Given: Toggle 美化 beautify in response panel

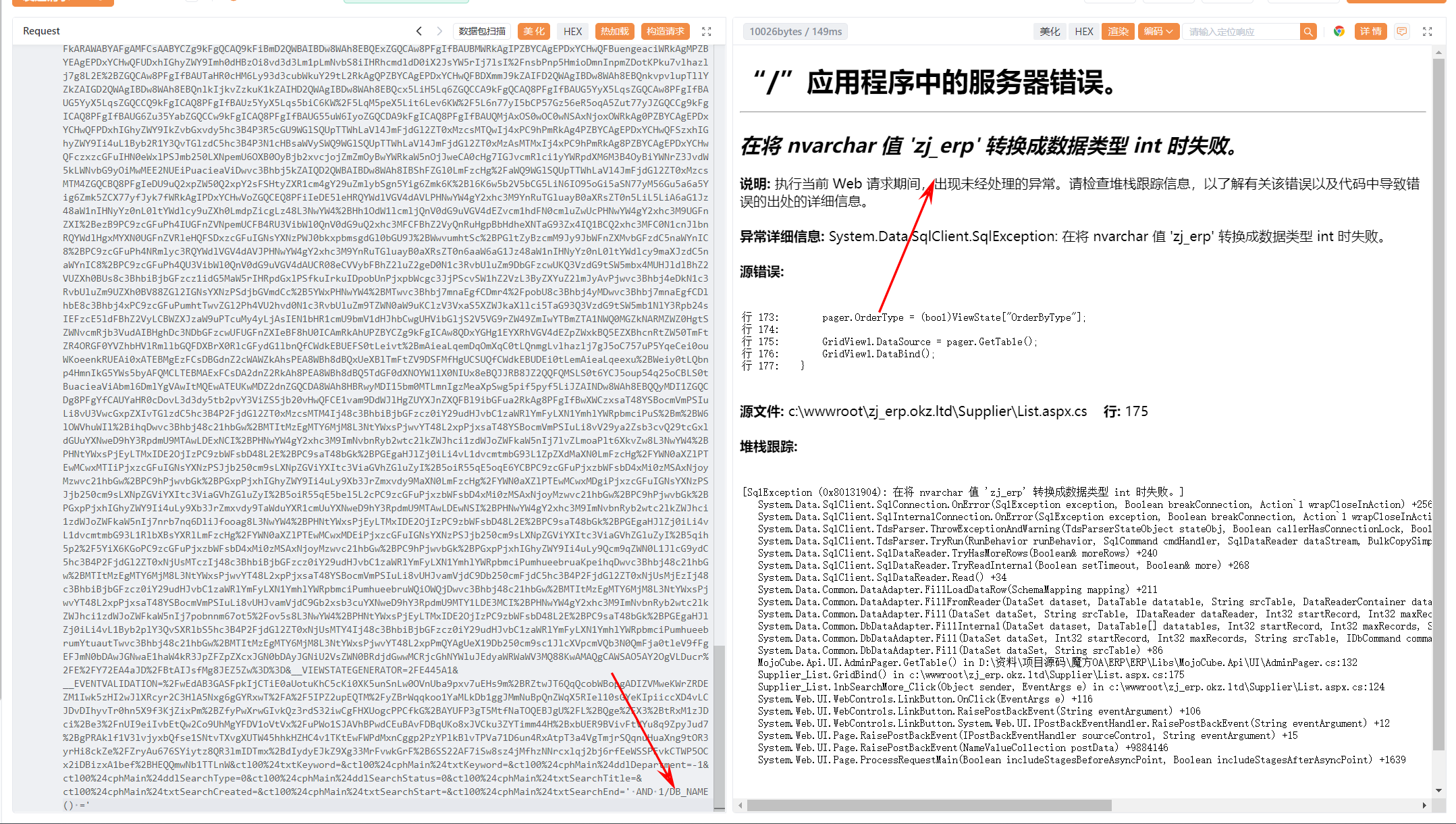Looking at the screenshot, I should 1050,31.
